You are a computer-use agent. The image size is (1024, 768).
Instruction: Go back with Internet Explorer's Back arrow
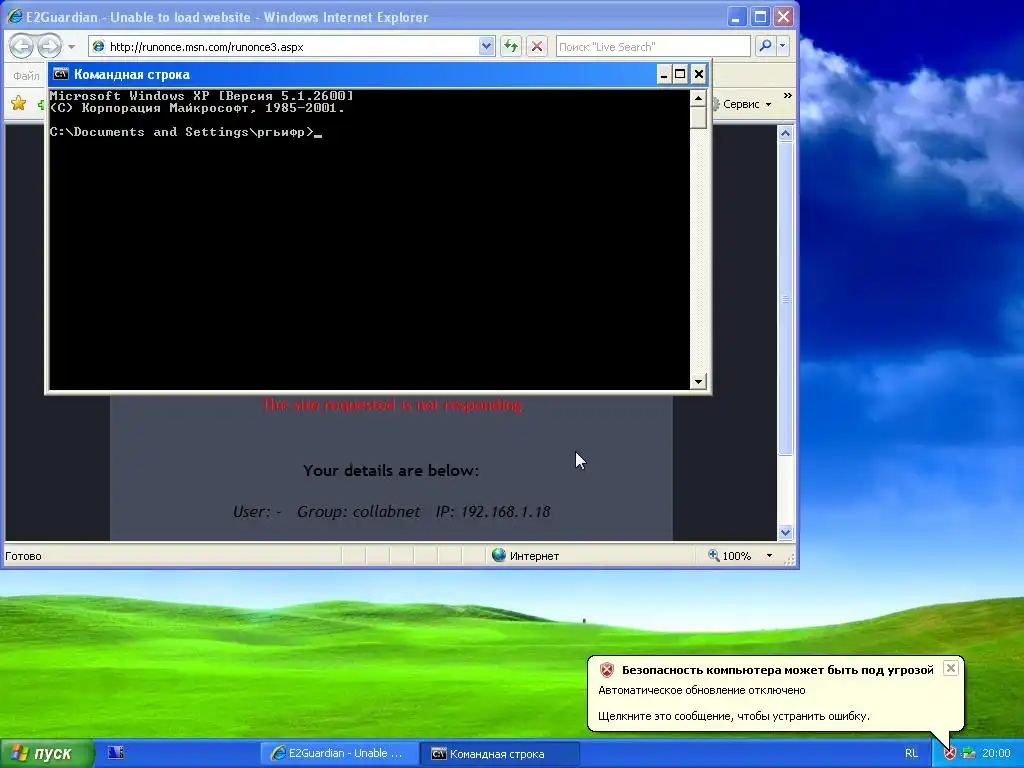coord(22,46)
